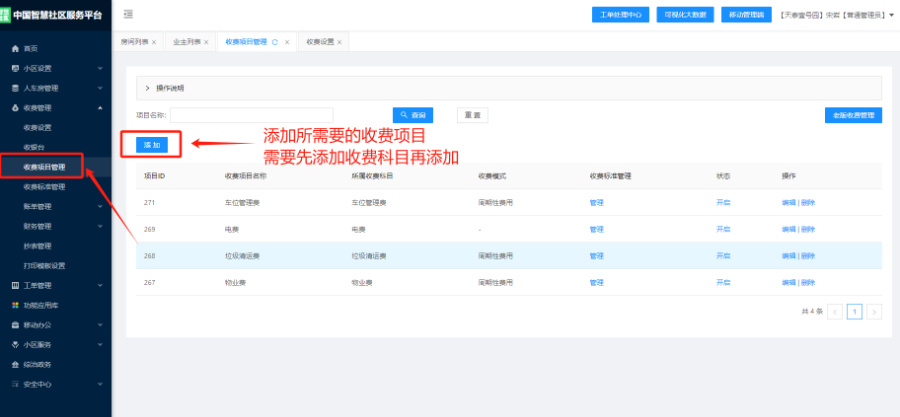Click the 重置 reset button
900x417 pixels.
472,115
